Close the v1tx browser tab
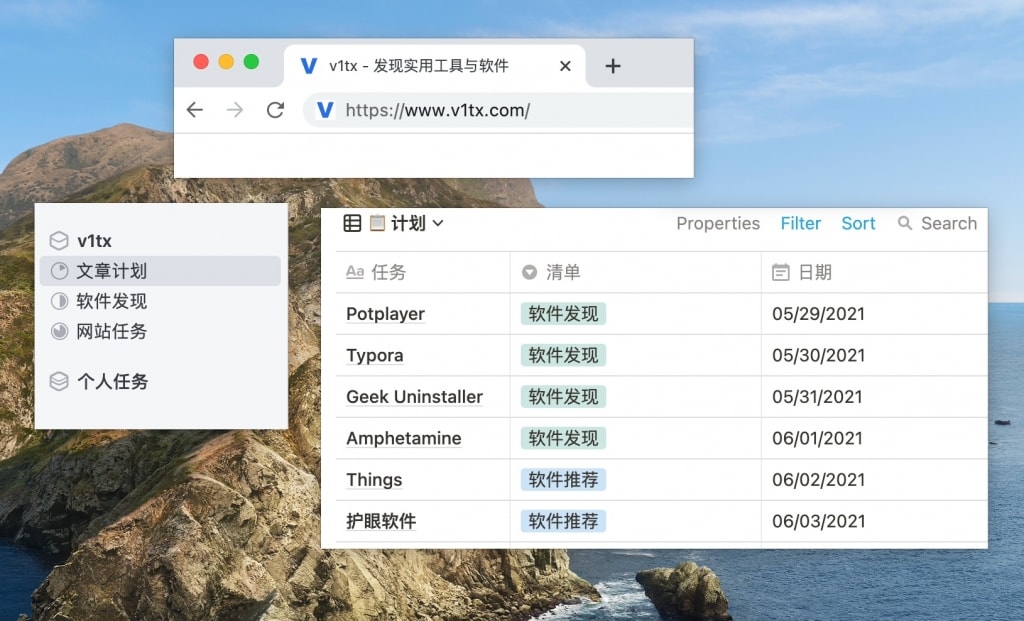 566,66
